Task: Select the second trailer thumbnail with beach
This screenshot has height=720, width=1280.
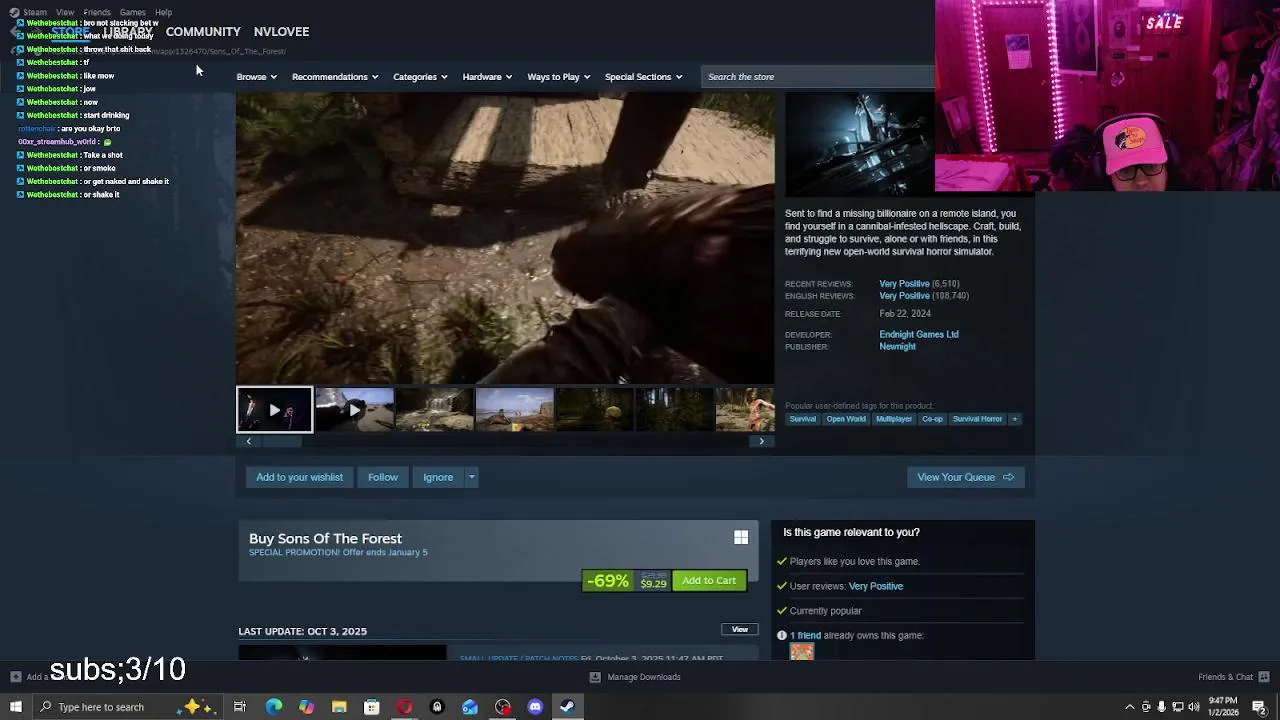Action: pos(354,410)
